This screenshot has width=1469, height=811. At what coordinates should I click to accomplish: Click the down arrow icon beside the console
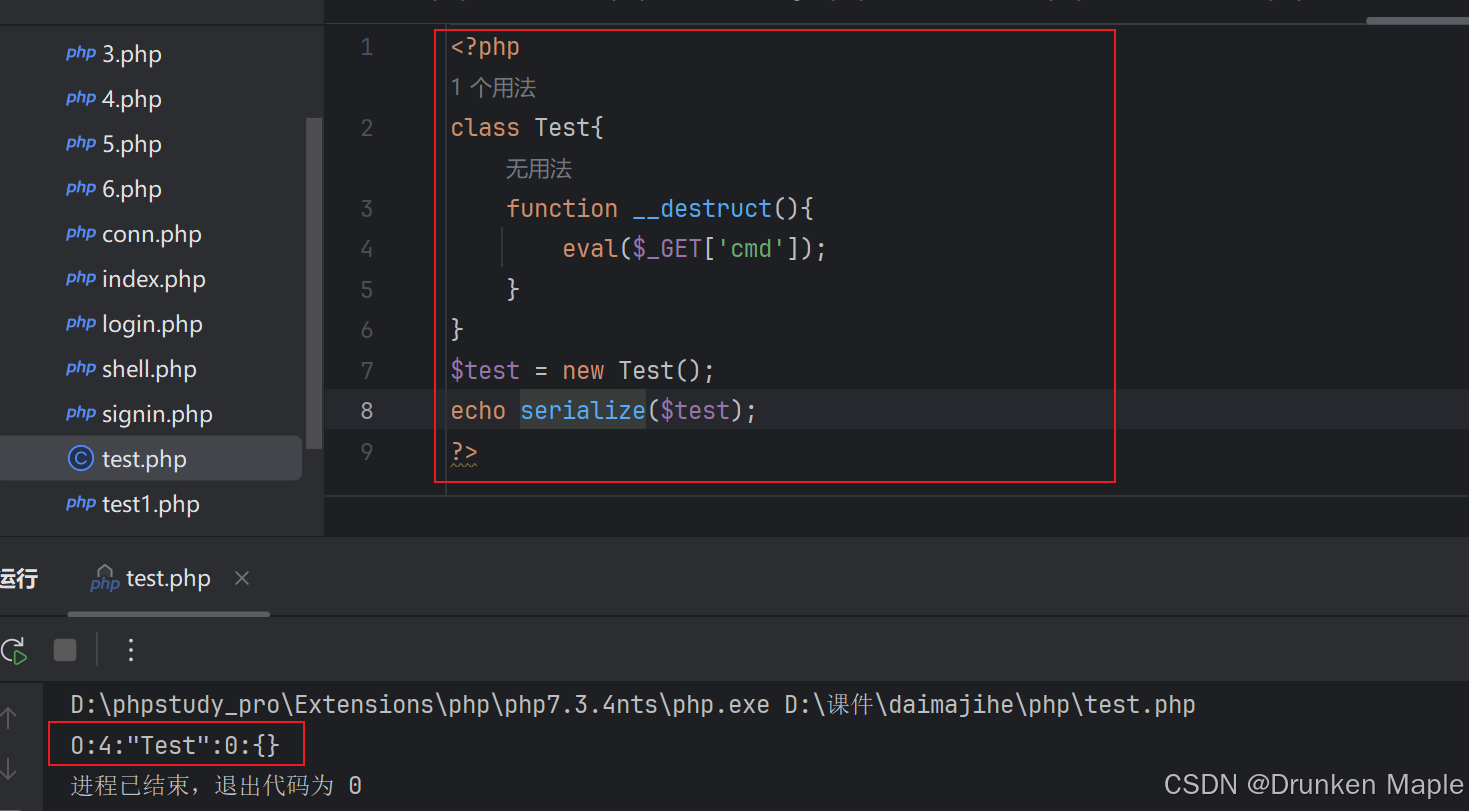[x=10, y=770]
